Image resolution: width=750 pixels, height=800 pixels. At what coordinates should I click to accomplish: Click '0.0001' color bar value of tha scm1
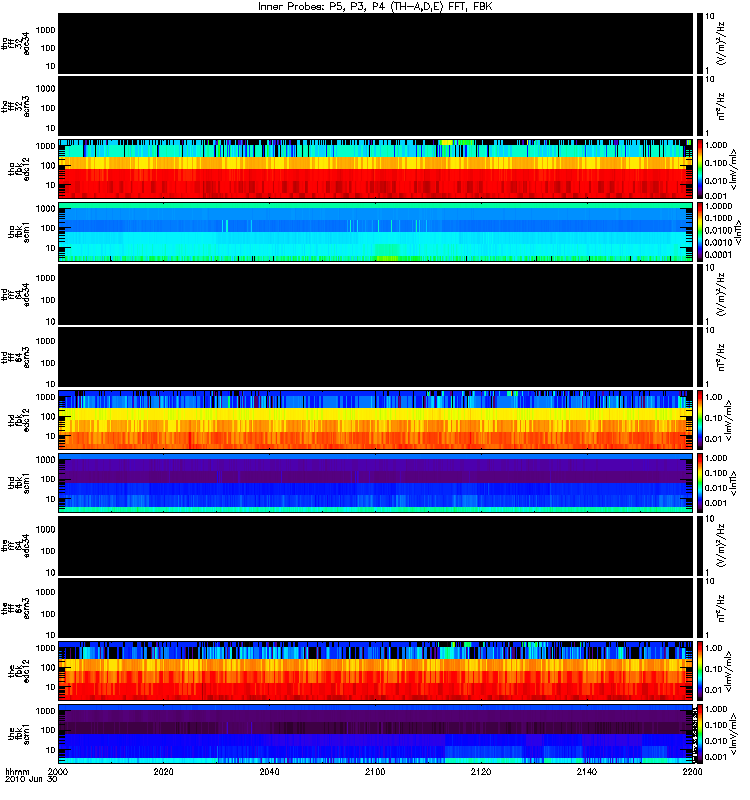click(718, 255)
